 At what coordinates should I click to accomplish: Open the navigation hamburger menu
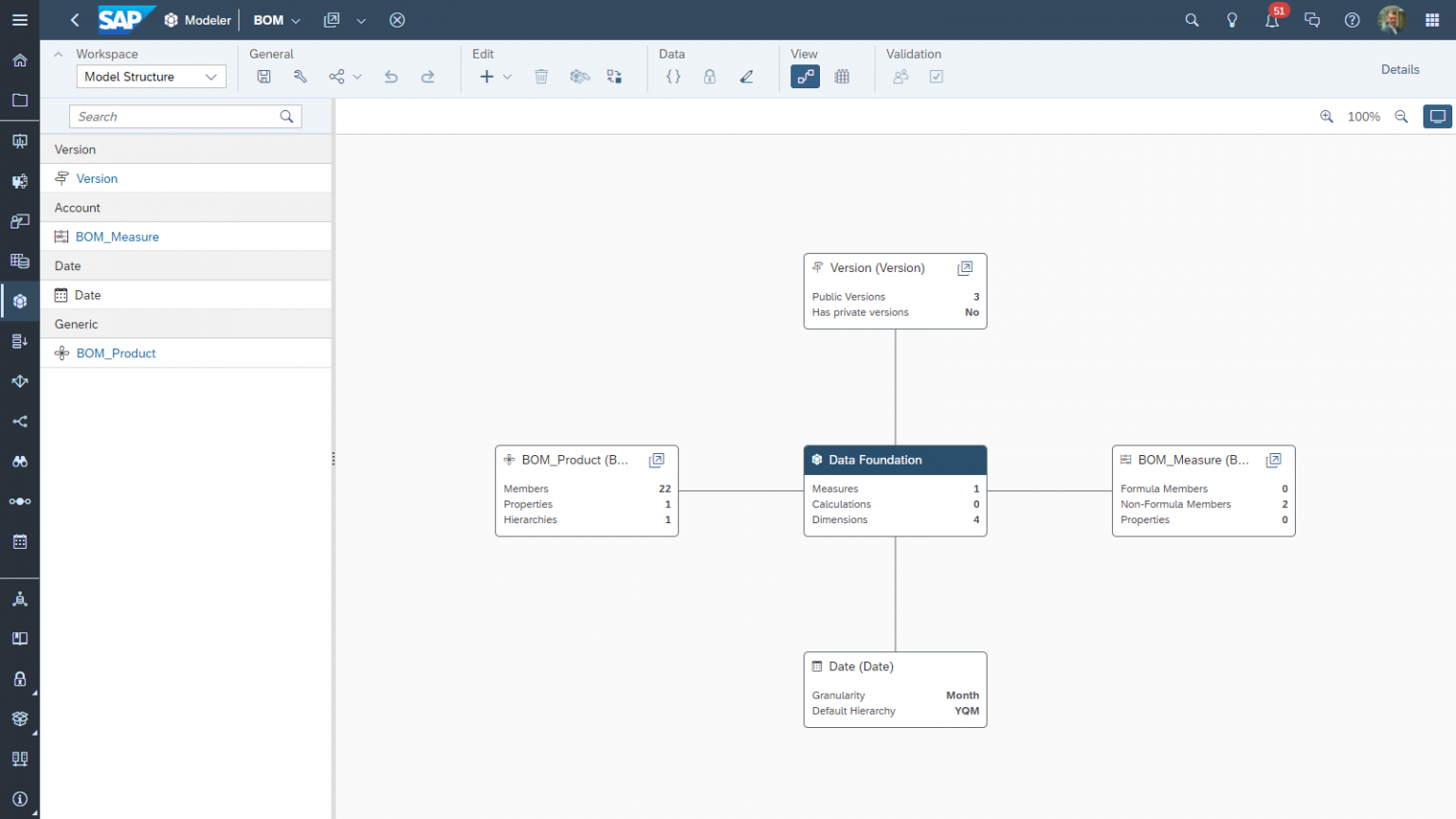click(20, 20)
